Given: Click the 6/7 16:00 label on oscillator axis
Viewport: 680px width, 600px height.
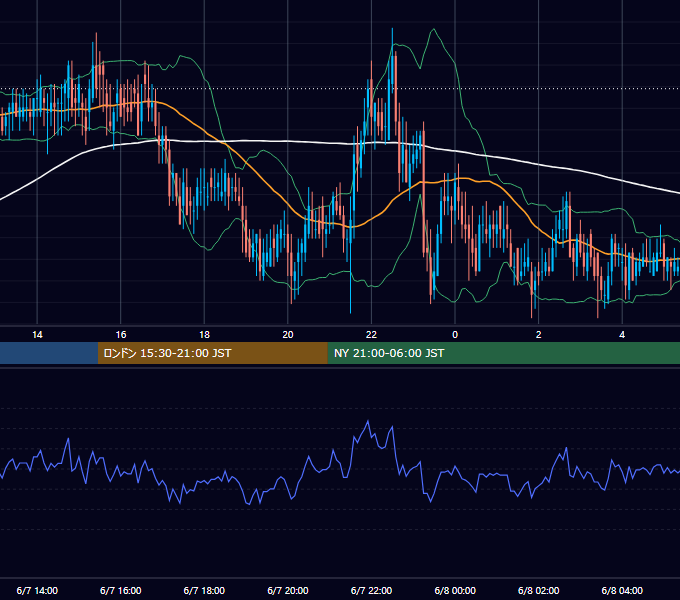Looking at the screenshot, I should (x=121, y=590).
